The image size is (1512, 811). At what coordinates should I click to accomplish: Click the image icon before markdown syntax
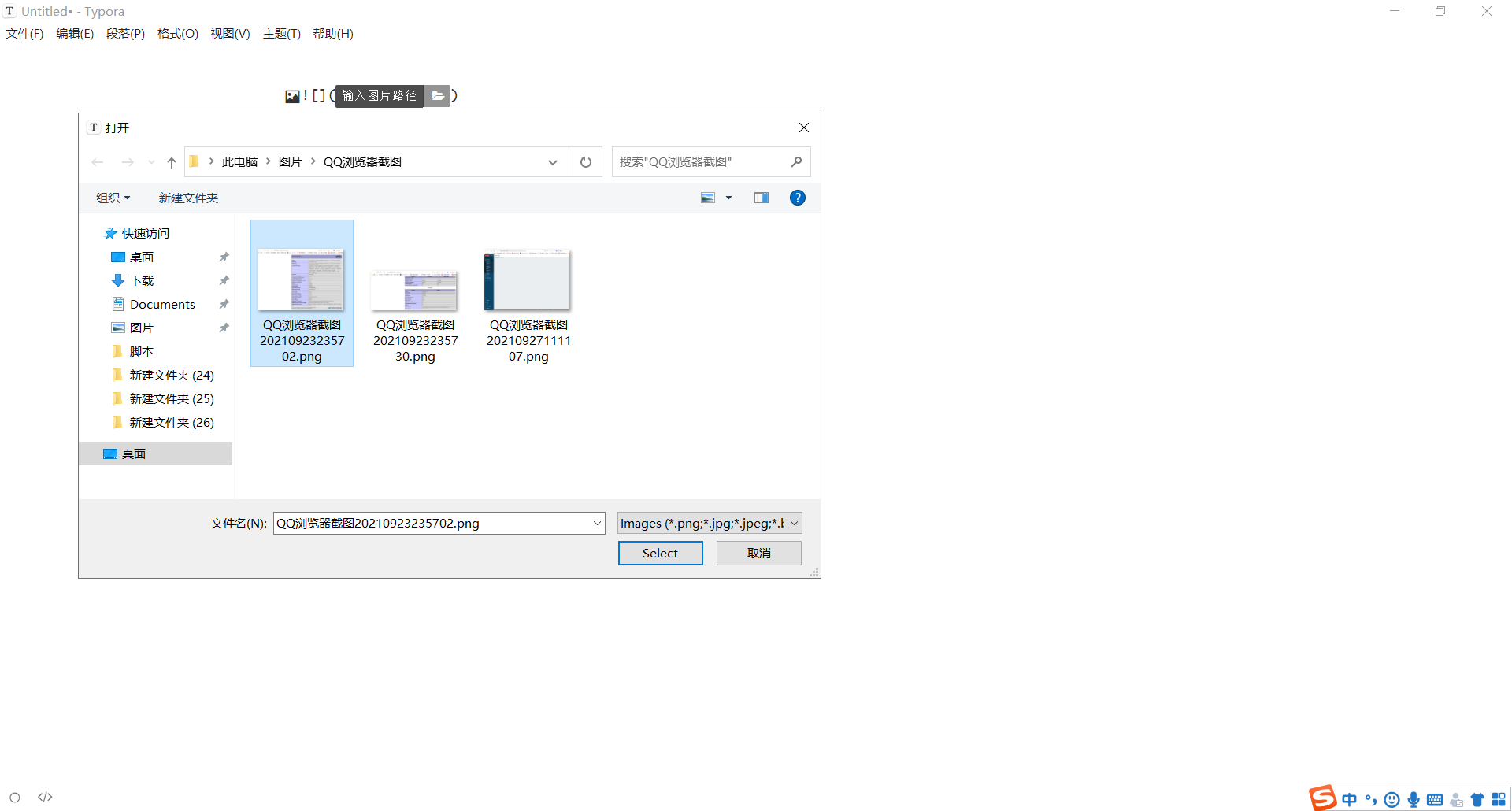(292, 96)
